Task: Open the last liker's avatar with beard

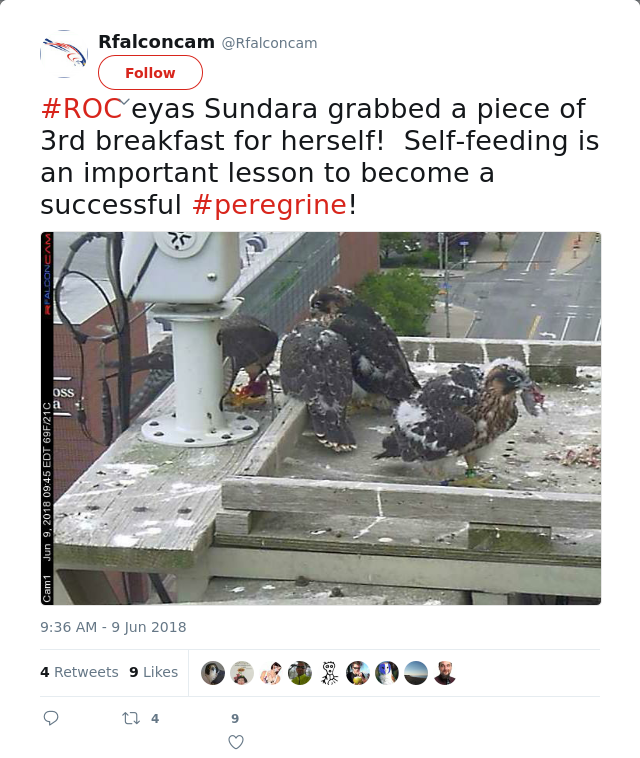Action: (x=445, y=673)
